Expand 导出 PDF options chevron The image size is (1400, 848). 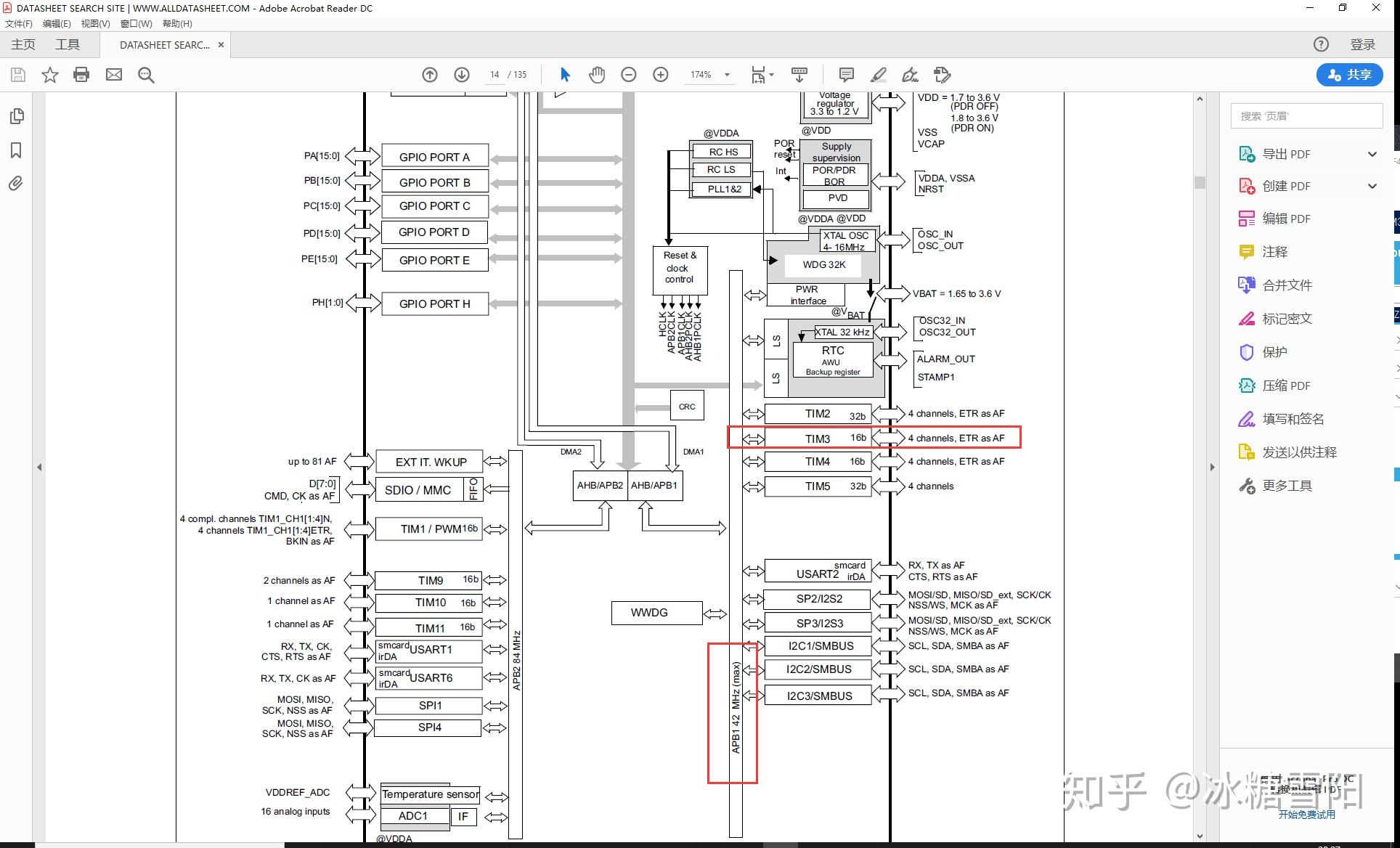1372,154
